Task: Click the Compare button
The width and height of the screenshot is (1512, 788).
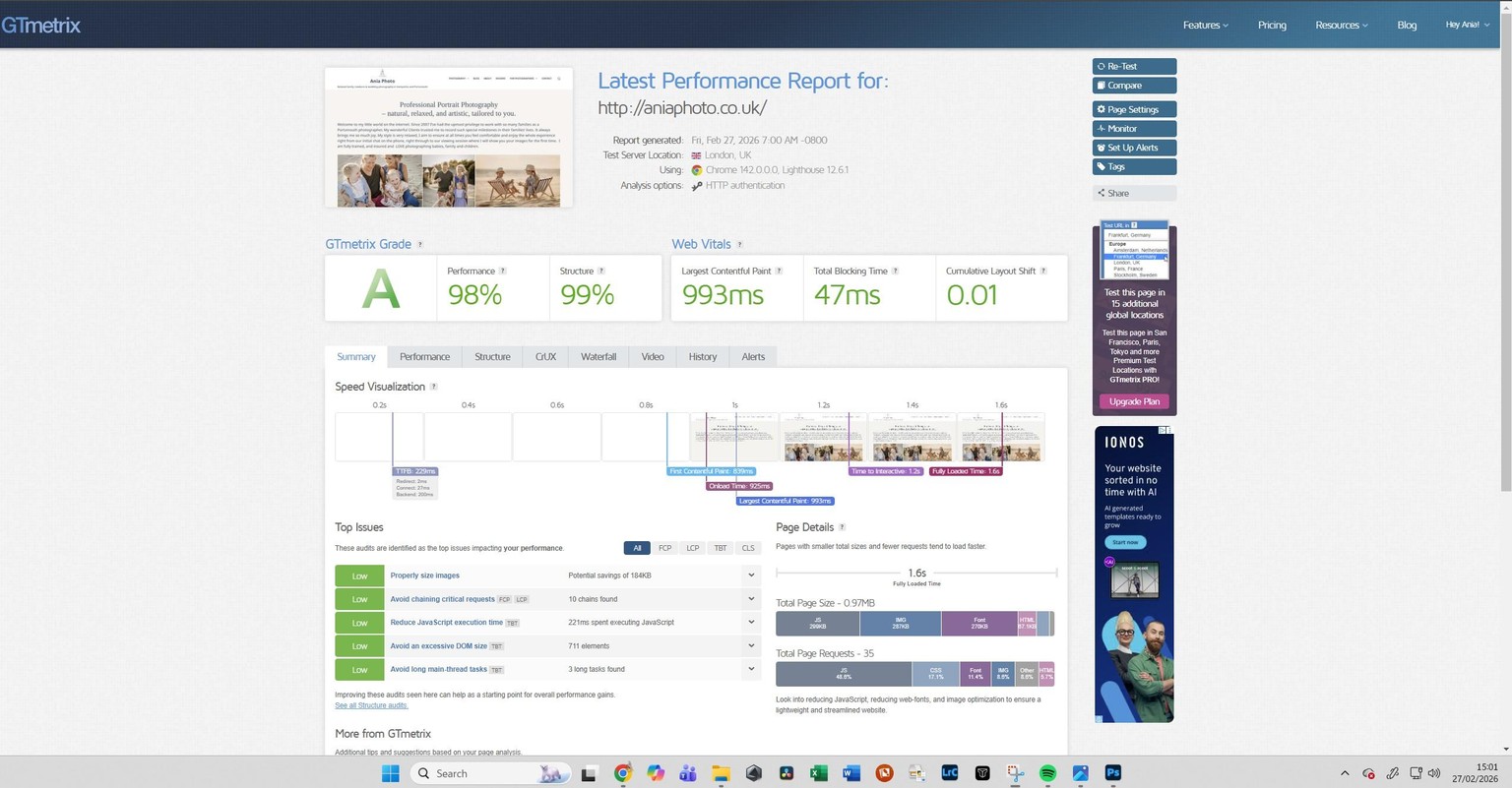Action: pyautogui.click(x=1134, y=86)
